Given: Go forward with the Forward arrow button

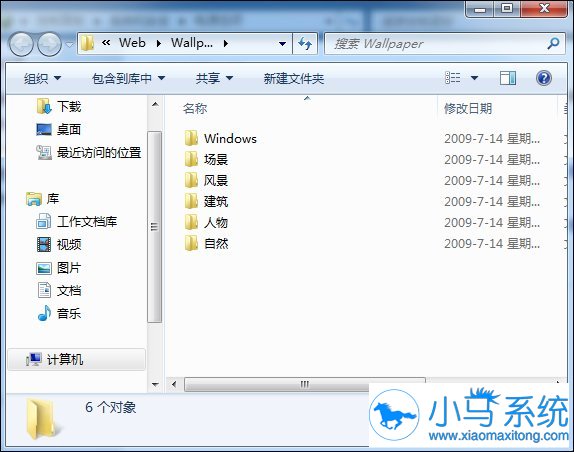Looking at the screenshot, I should (x=49, y=44).
